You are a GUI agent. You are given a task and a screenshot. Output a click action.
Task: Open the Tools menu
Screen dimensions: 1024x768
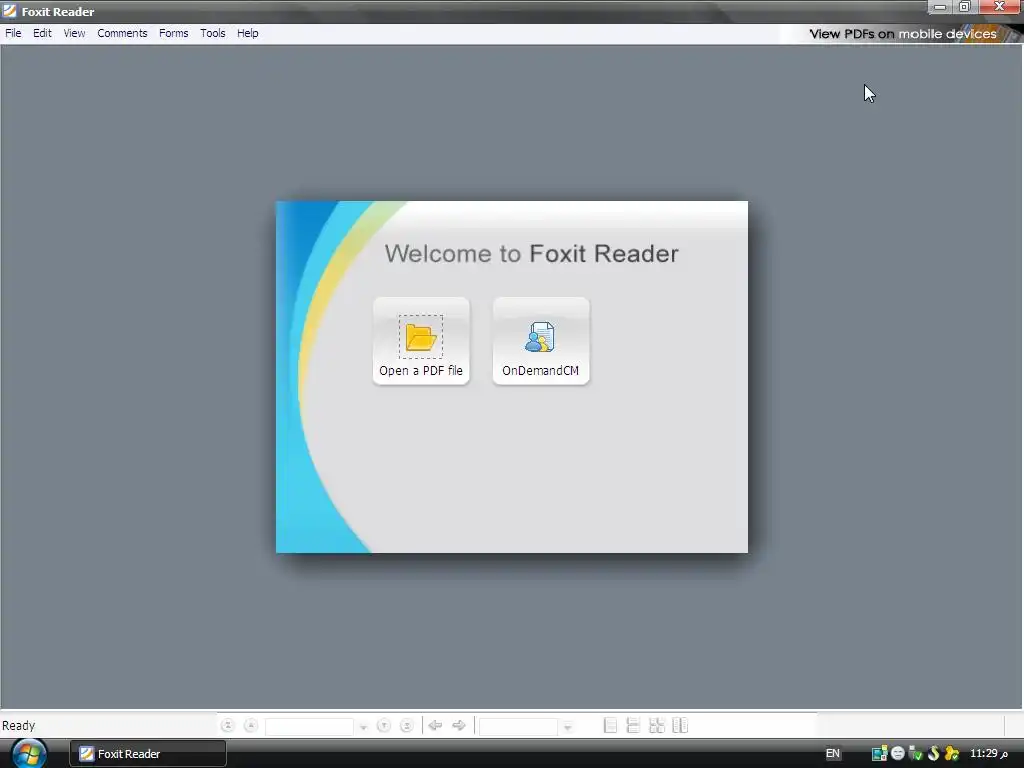[x=212, y=33]
